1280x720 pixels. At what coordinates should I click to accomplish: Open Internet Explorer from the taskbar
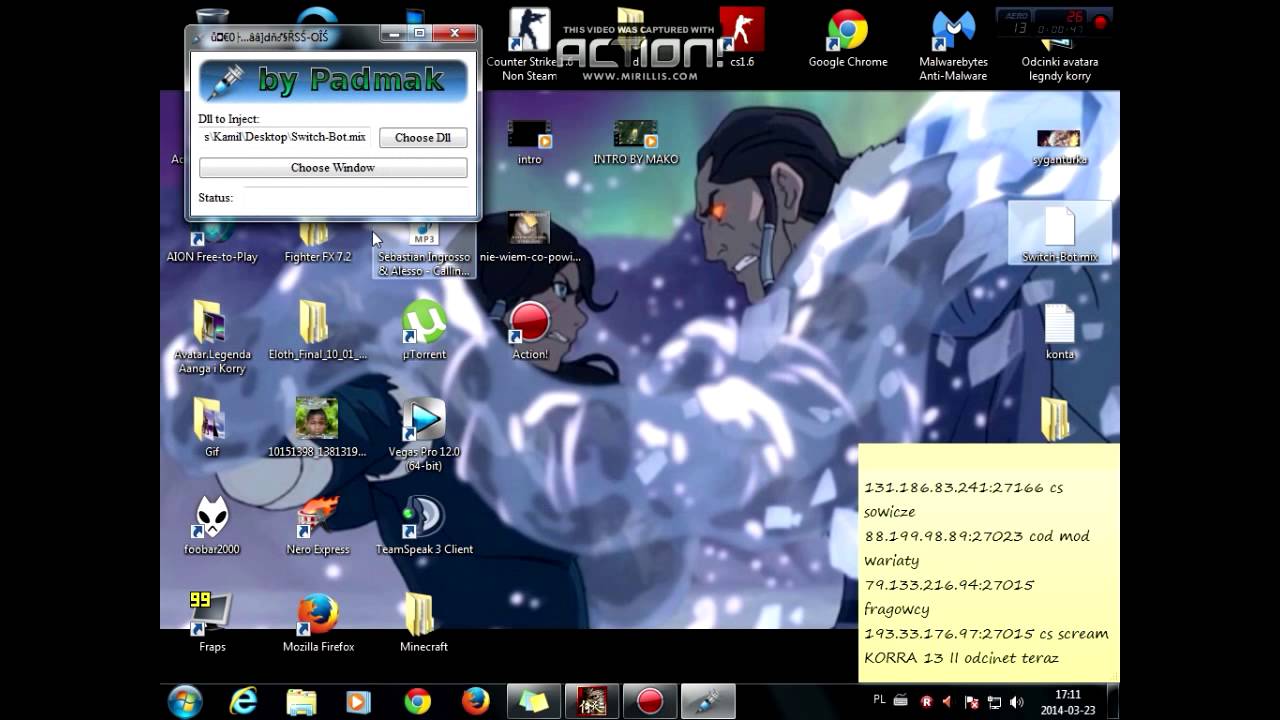pos(243,701)
